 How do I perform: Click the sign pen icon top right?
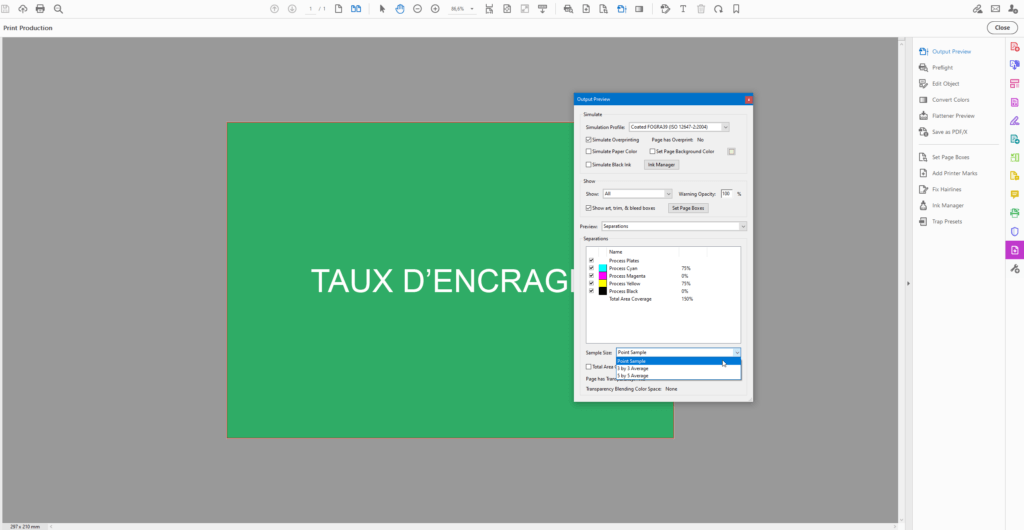[978, 9]
